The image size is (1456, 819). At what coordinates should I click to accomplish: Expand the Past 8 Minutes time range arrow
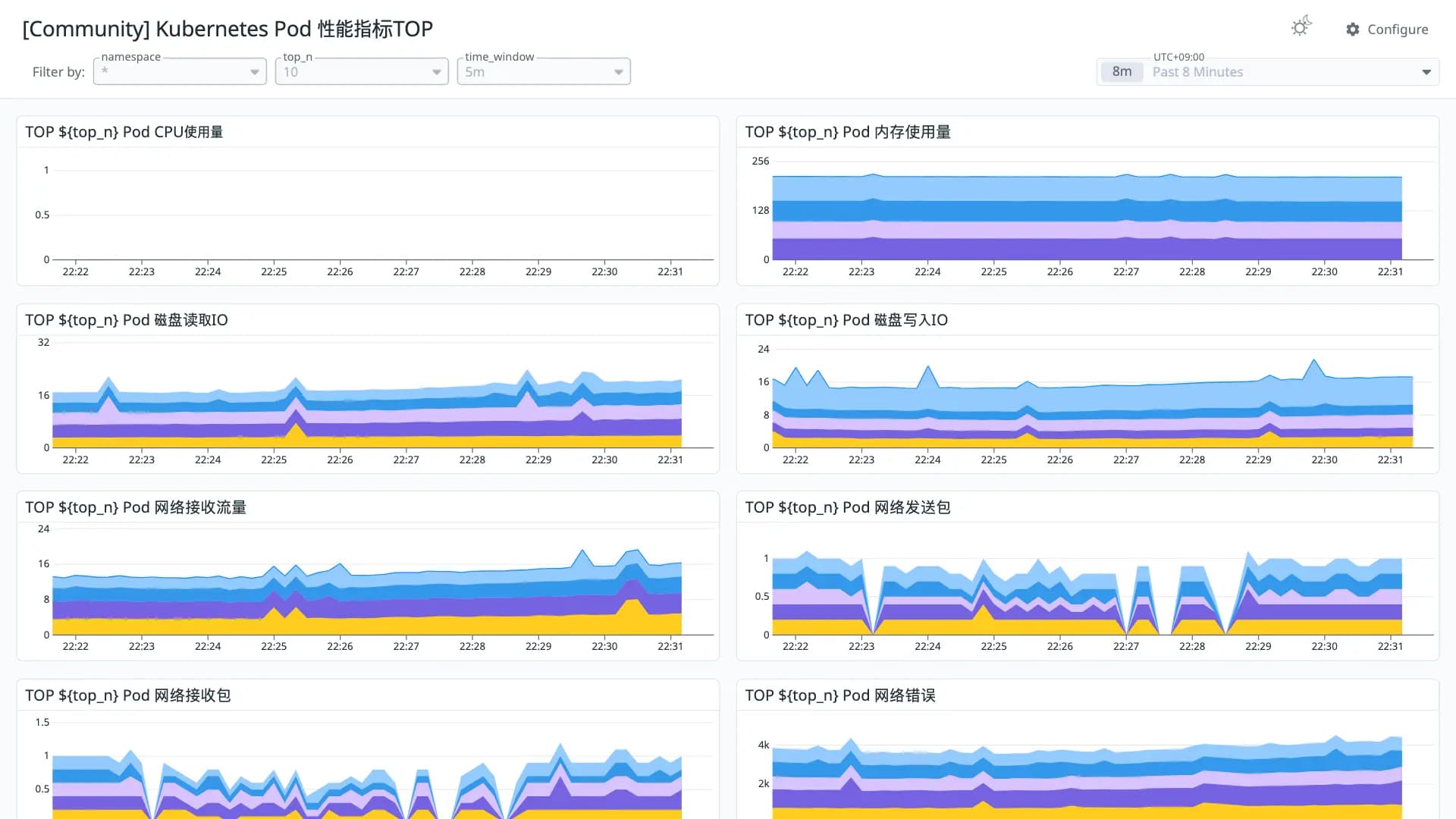click(x=1426, y=72)
